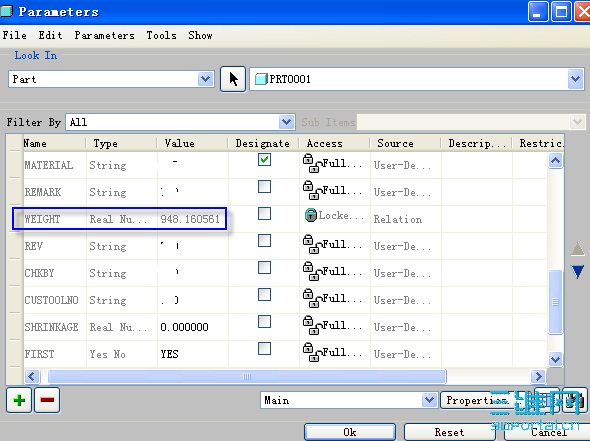
Task: Select the CUSTOOLNO parameter name
Action: [51, 300]
